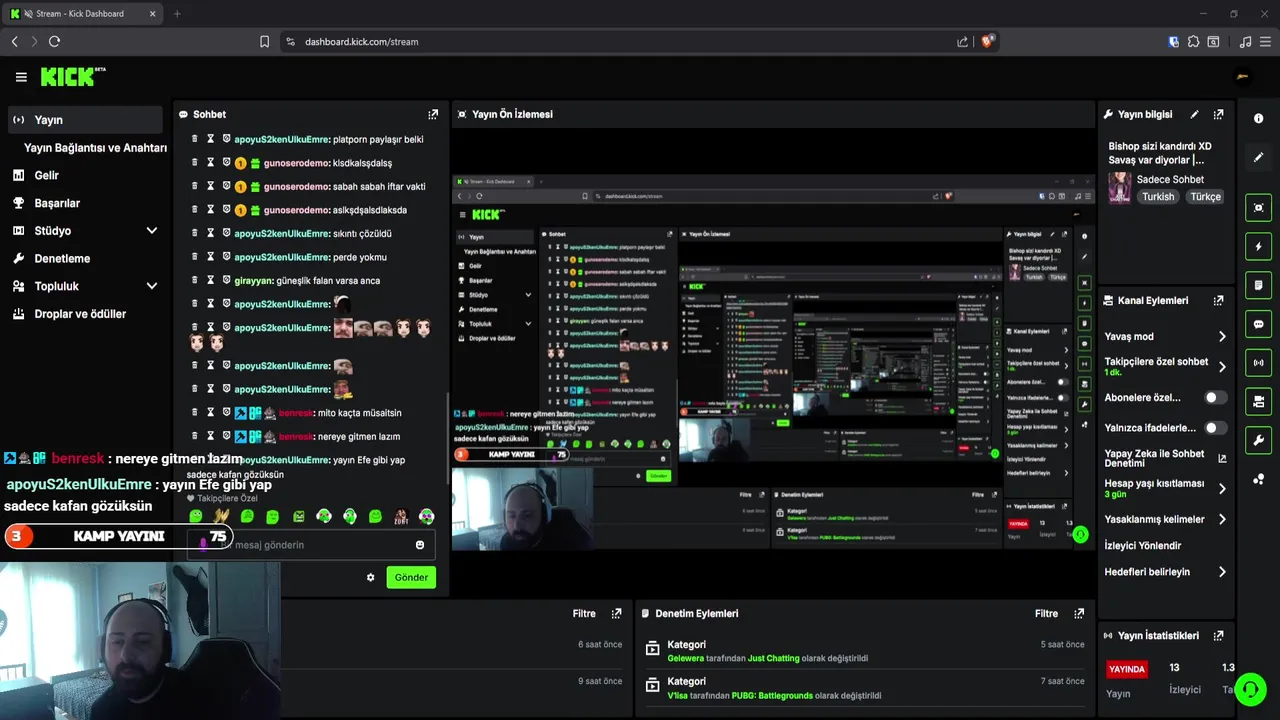Open Takipçilere özel sohbet options
The height and width of the screenshot is (720, 1280).
click(1222, 367)
